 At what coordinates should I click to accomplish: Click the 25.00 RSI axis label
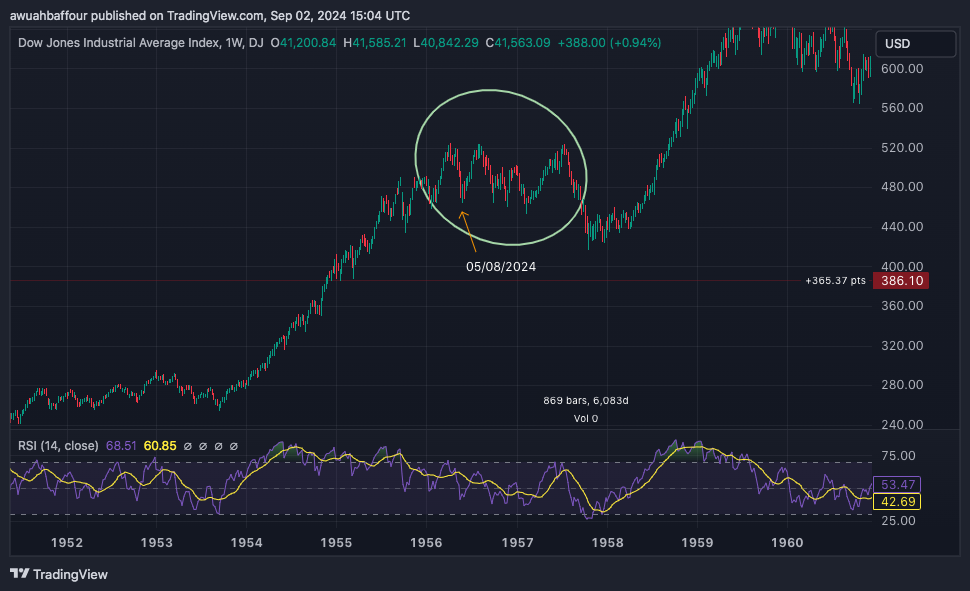898,520
